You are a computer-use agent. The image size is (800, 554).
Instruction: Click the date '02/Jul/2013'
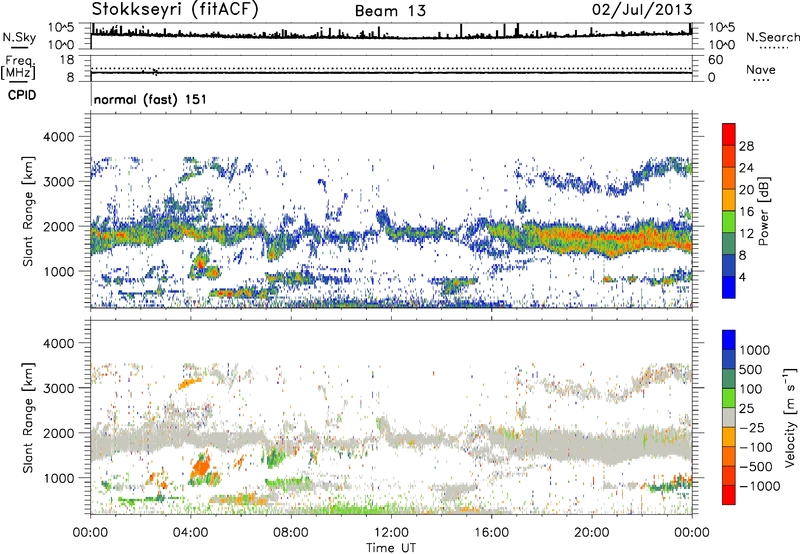[642, 9]
